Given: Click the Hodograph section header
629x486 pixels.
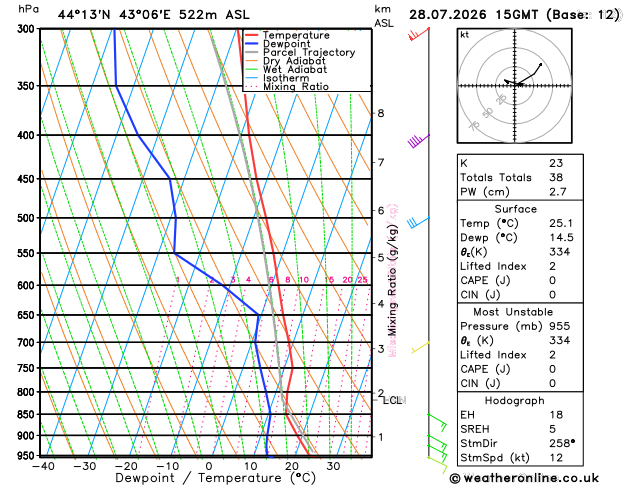Looking at the screenshot, I should tap(515, 401).
